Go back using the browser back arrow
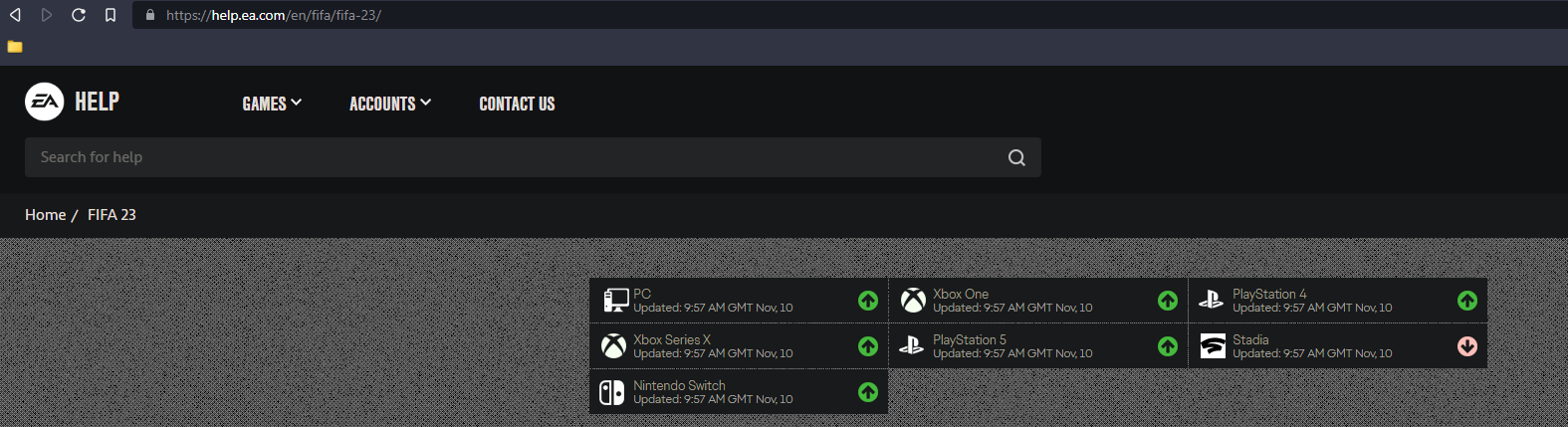Screen dimensions: 1568x427 [x=15, y=15]
